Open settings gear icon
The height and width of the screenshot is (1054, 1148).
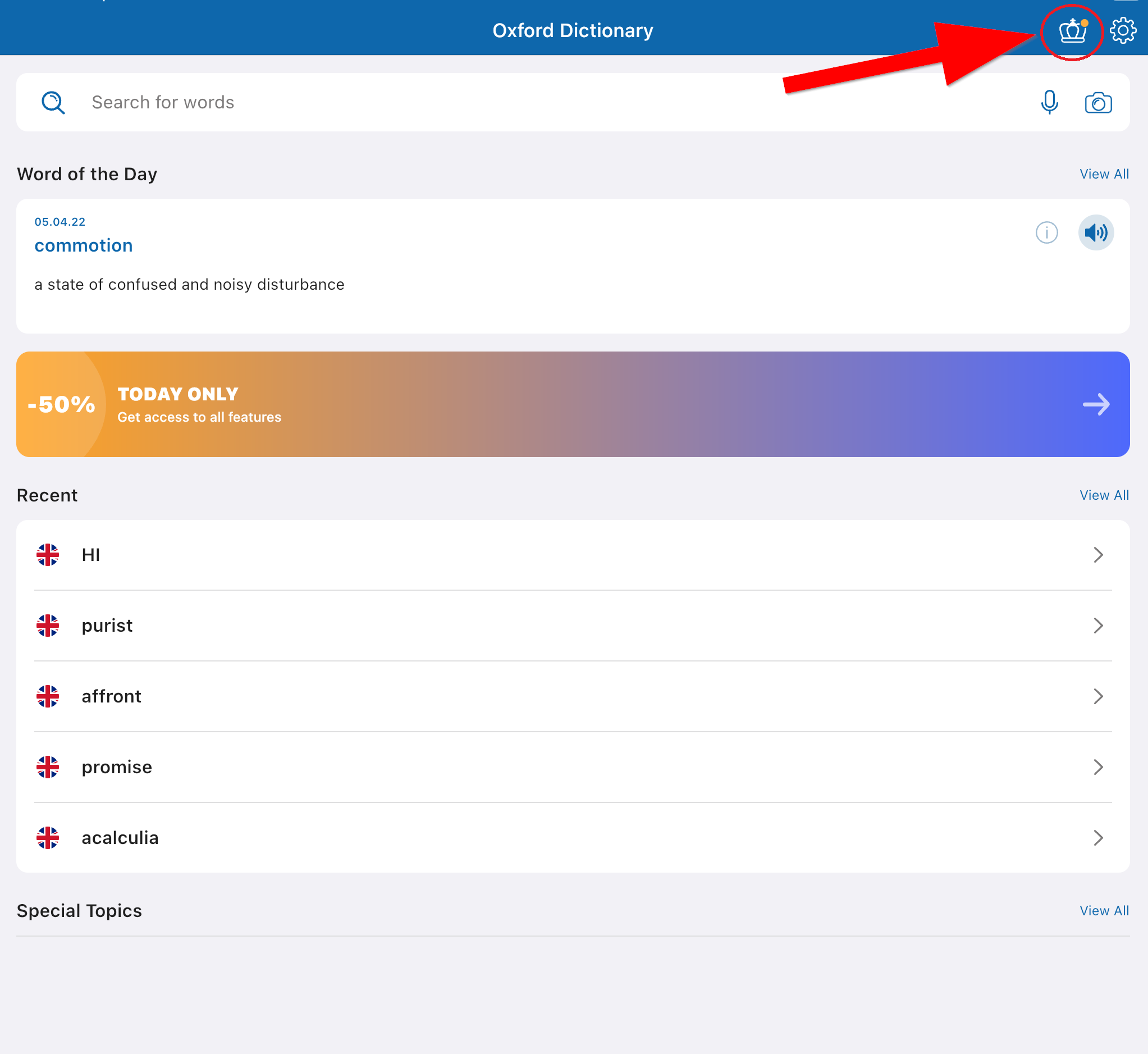(1122, 30)
